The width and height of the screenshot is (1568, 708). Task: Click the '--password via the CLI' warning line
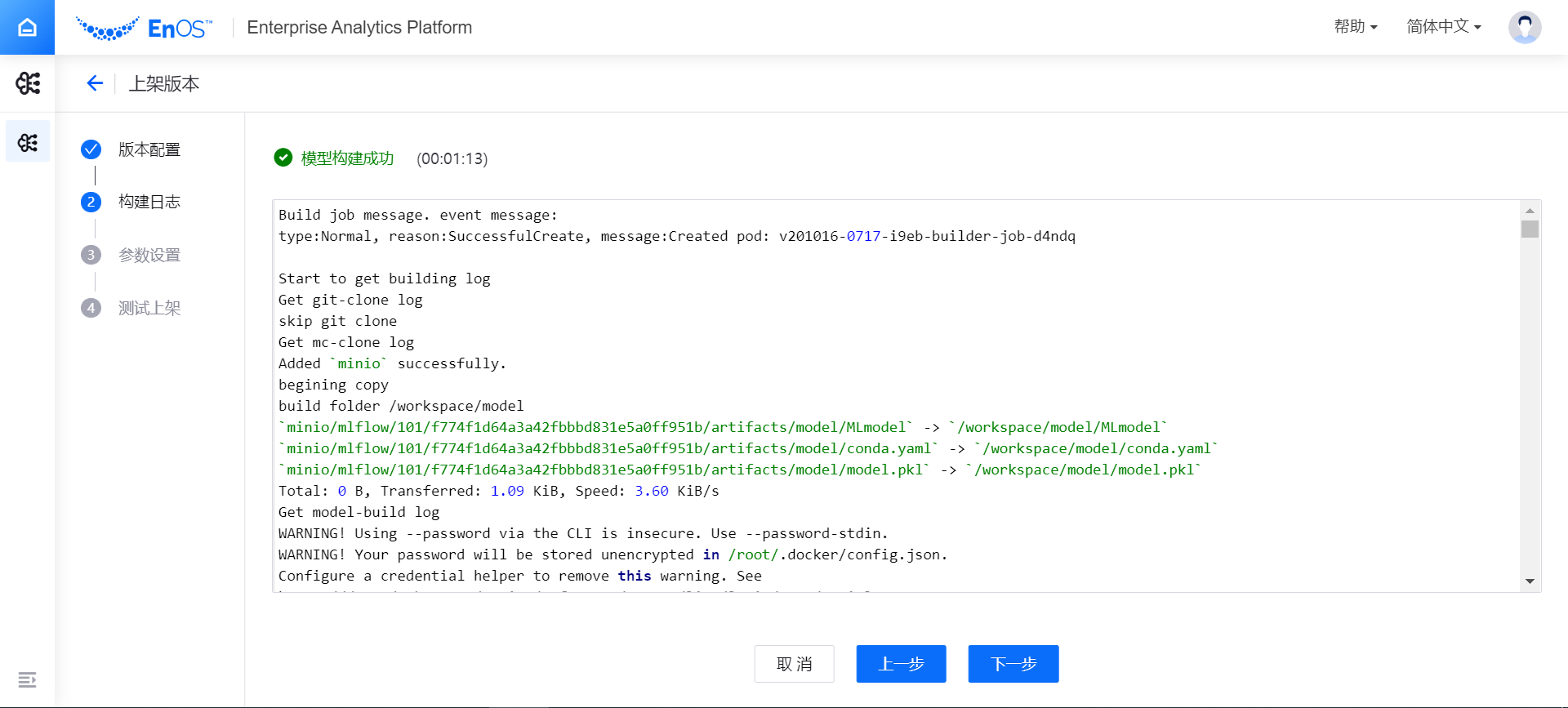point(583,533)
